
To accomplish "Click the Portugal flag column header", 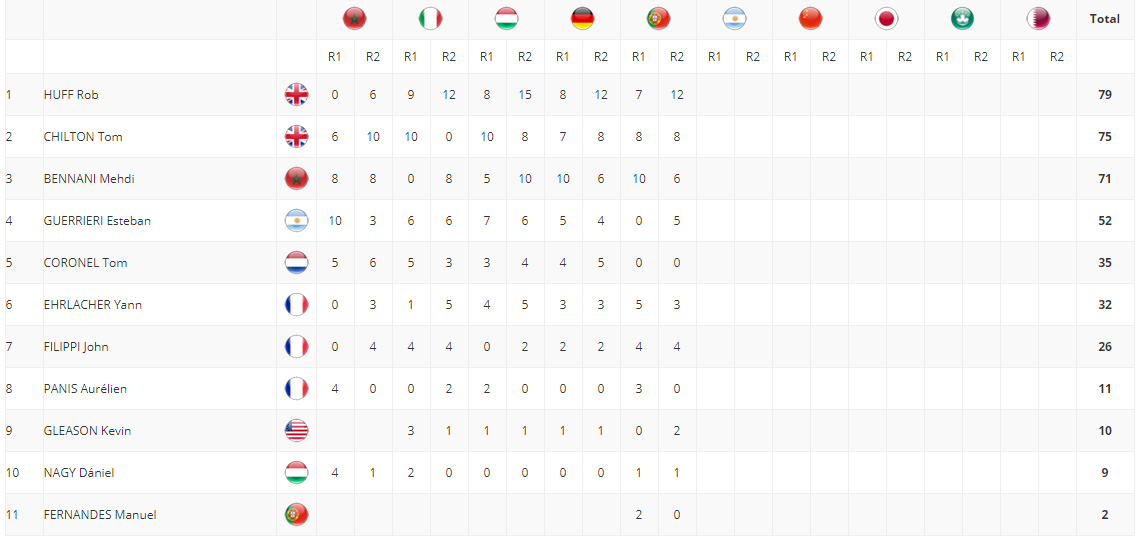I will pyautogui.click(x=658, y=19).
